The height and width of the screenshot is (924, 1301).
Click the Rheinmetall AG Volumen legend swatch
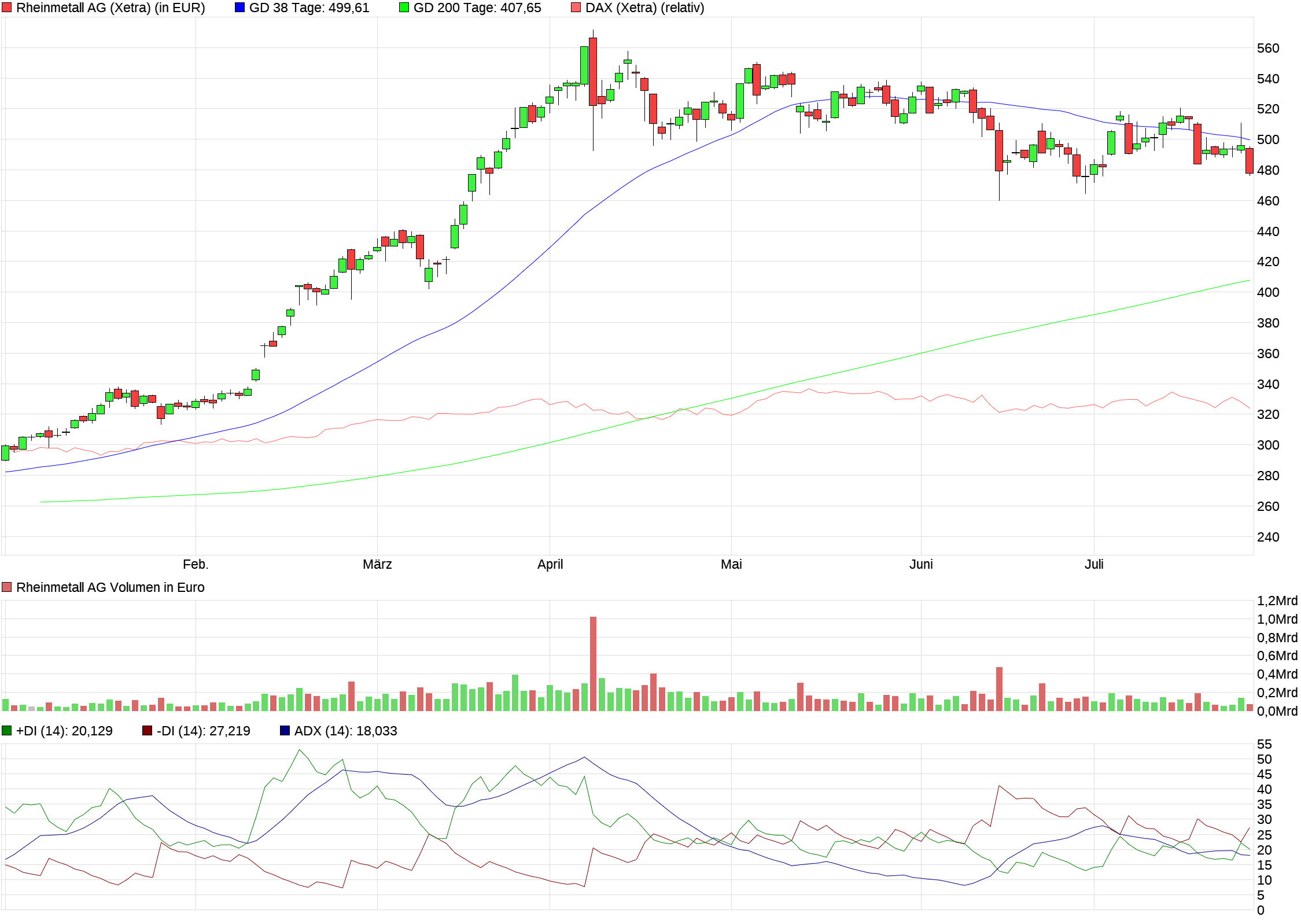click(7, 587)
